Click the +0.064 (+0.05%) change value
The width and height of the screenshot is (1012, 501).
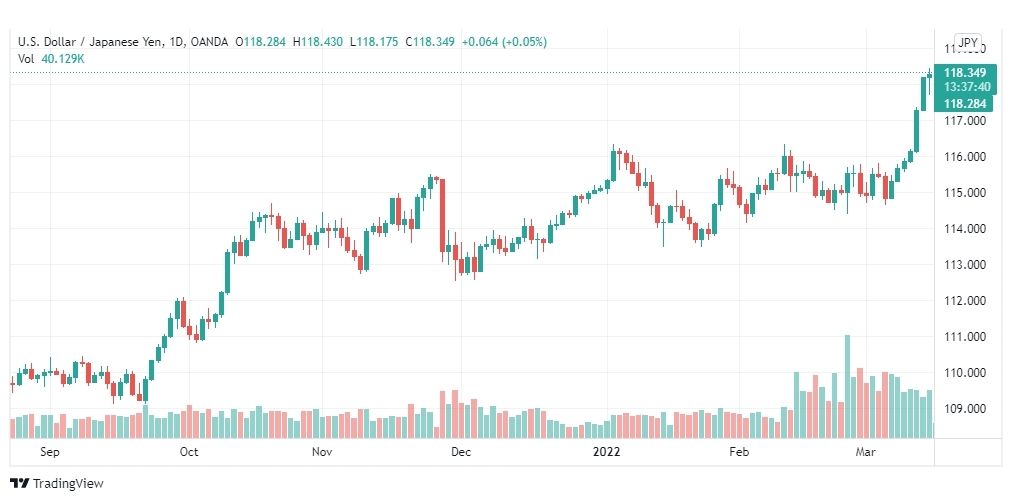505,42
